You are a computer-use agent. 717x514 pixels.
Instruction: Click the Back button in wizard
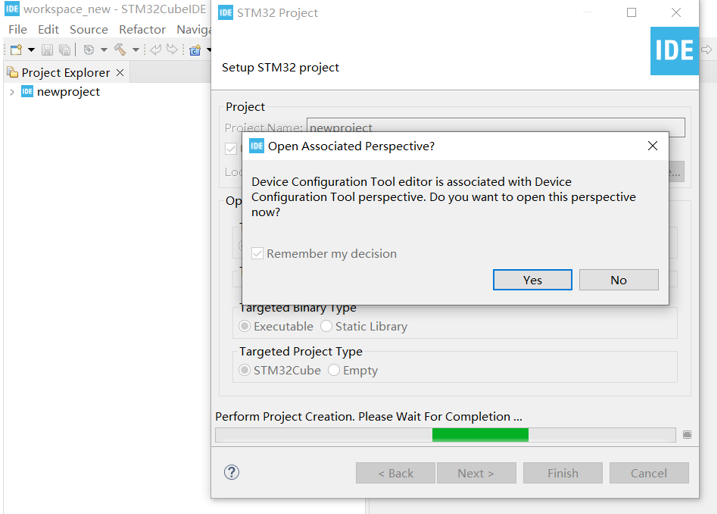click(395, 473)
